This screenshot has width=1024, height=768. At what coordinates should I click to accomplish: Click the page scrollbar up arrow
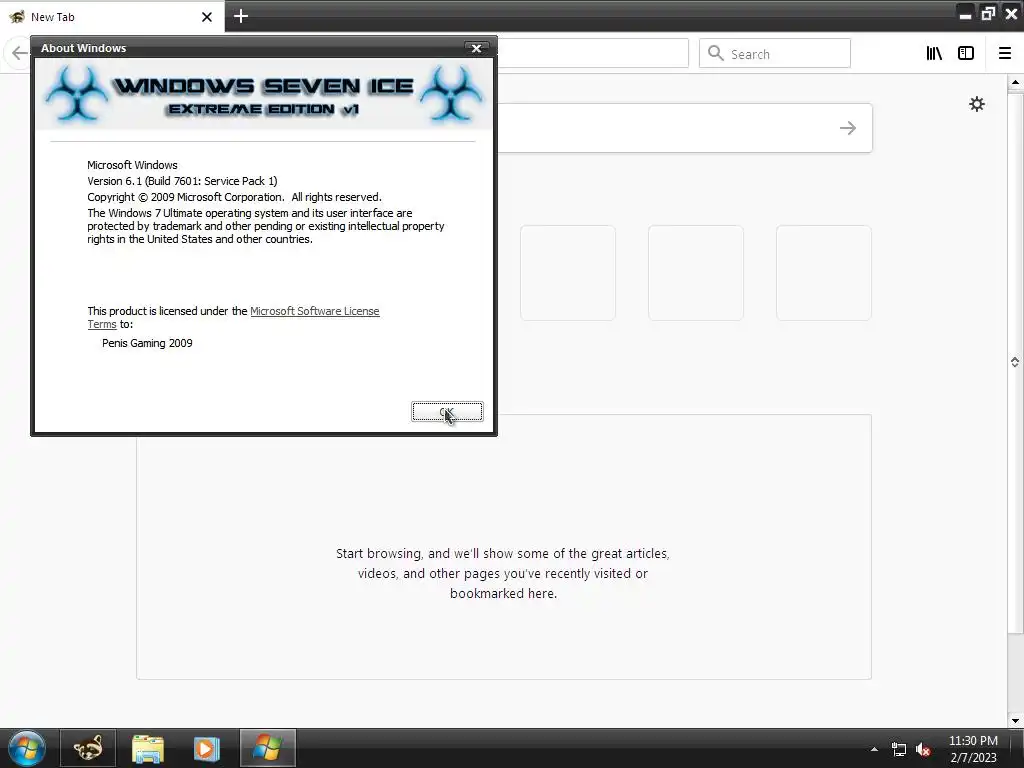pyautogui.click(x=1015, y=82)
